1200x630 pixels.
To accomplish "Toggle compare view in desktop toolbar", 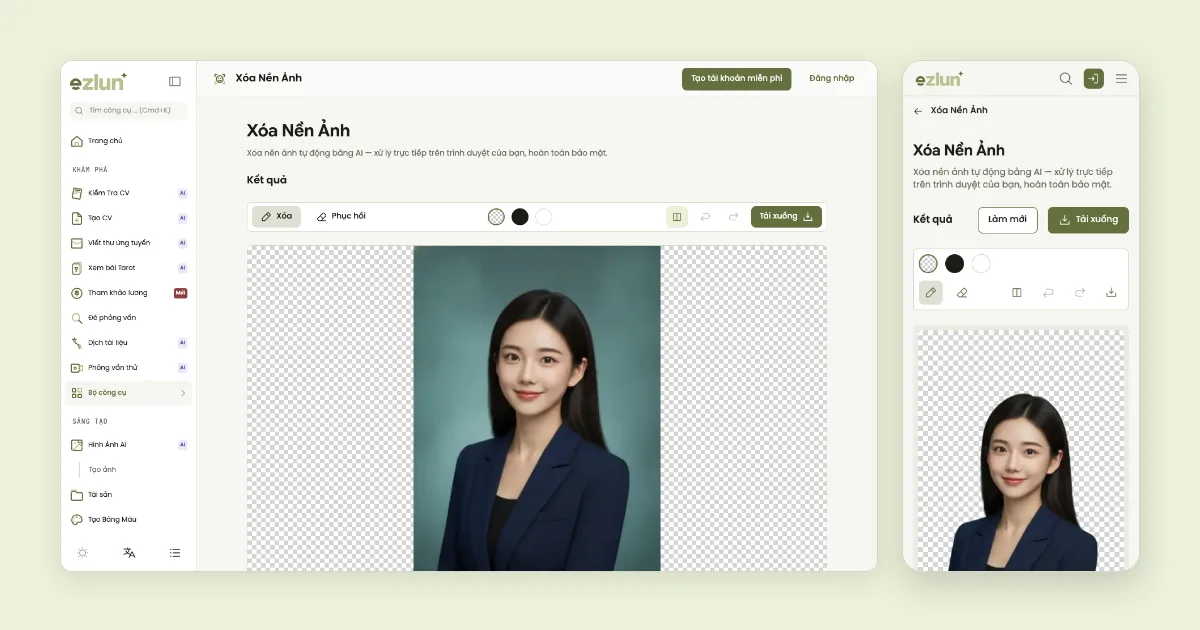I will pyautogui.click(x=677, y=217).
